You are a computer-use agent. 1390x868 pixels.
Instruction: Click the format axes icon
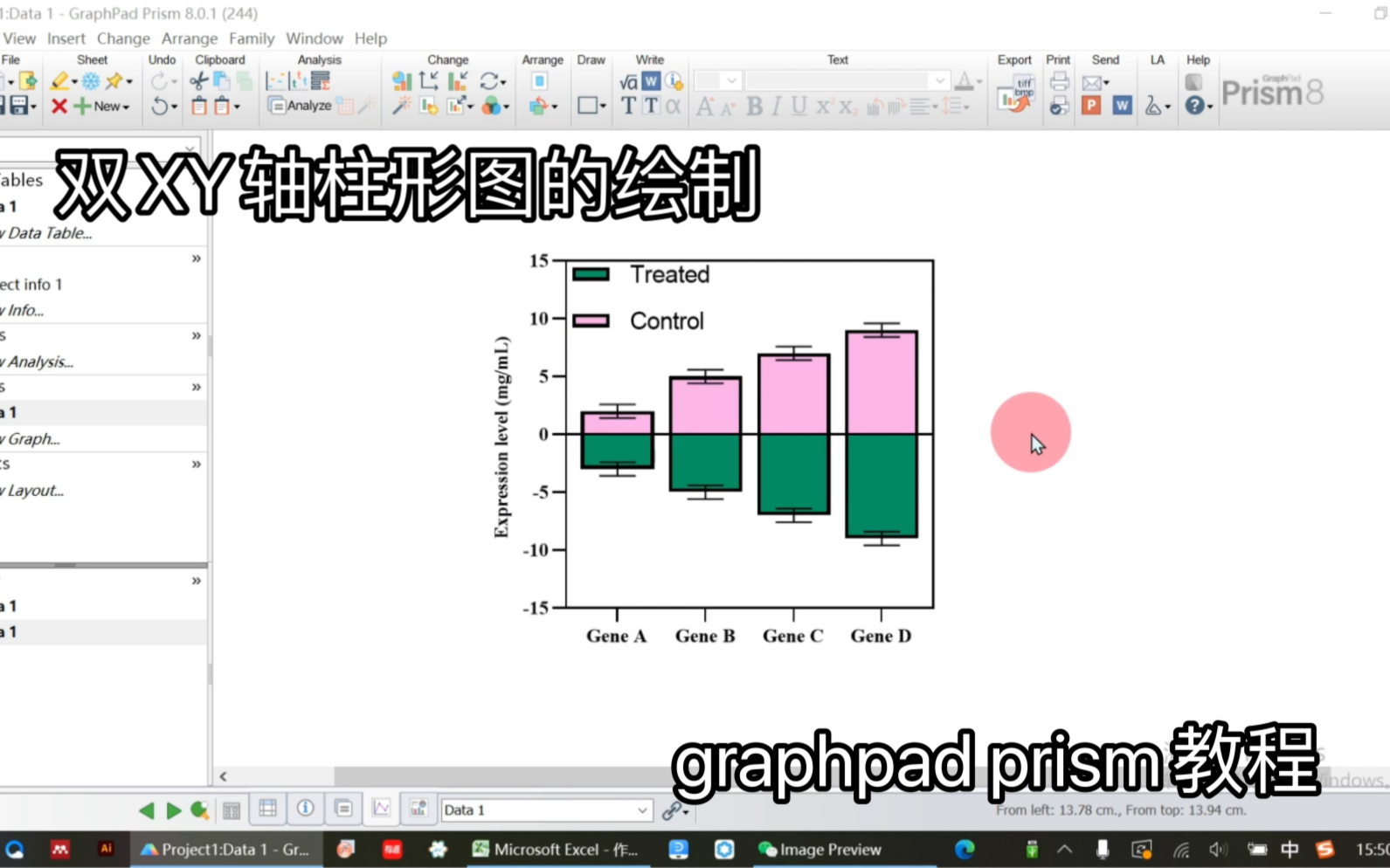tap(429, 81)
